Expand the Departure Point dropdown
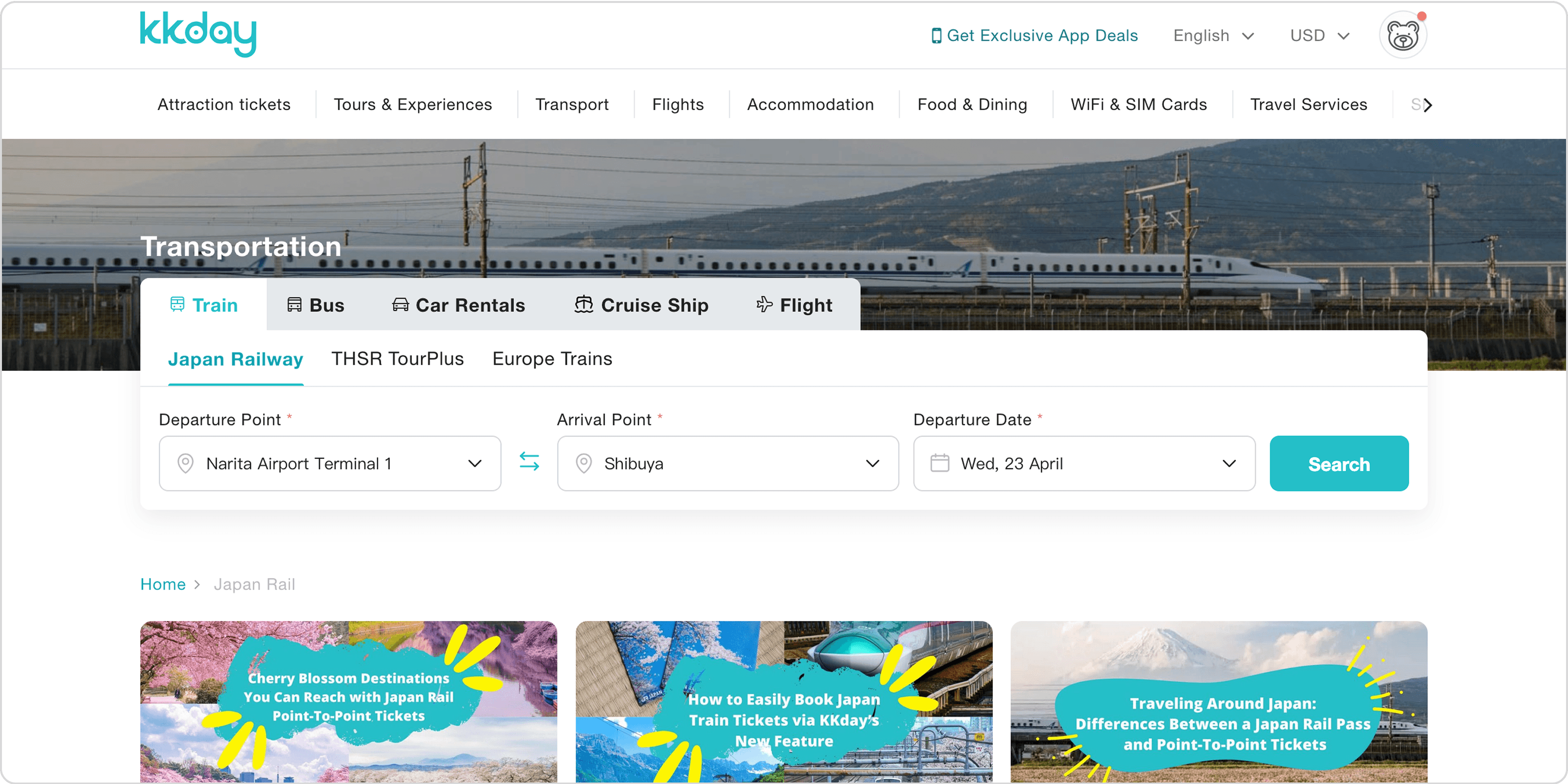 pyautogui.click(x=474, y=463)
